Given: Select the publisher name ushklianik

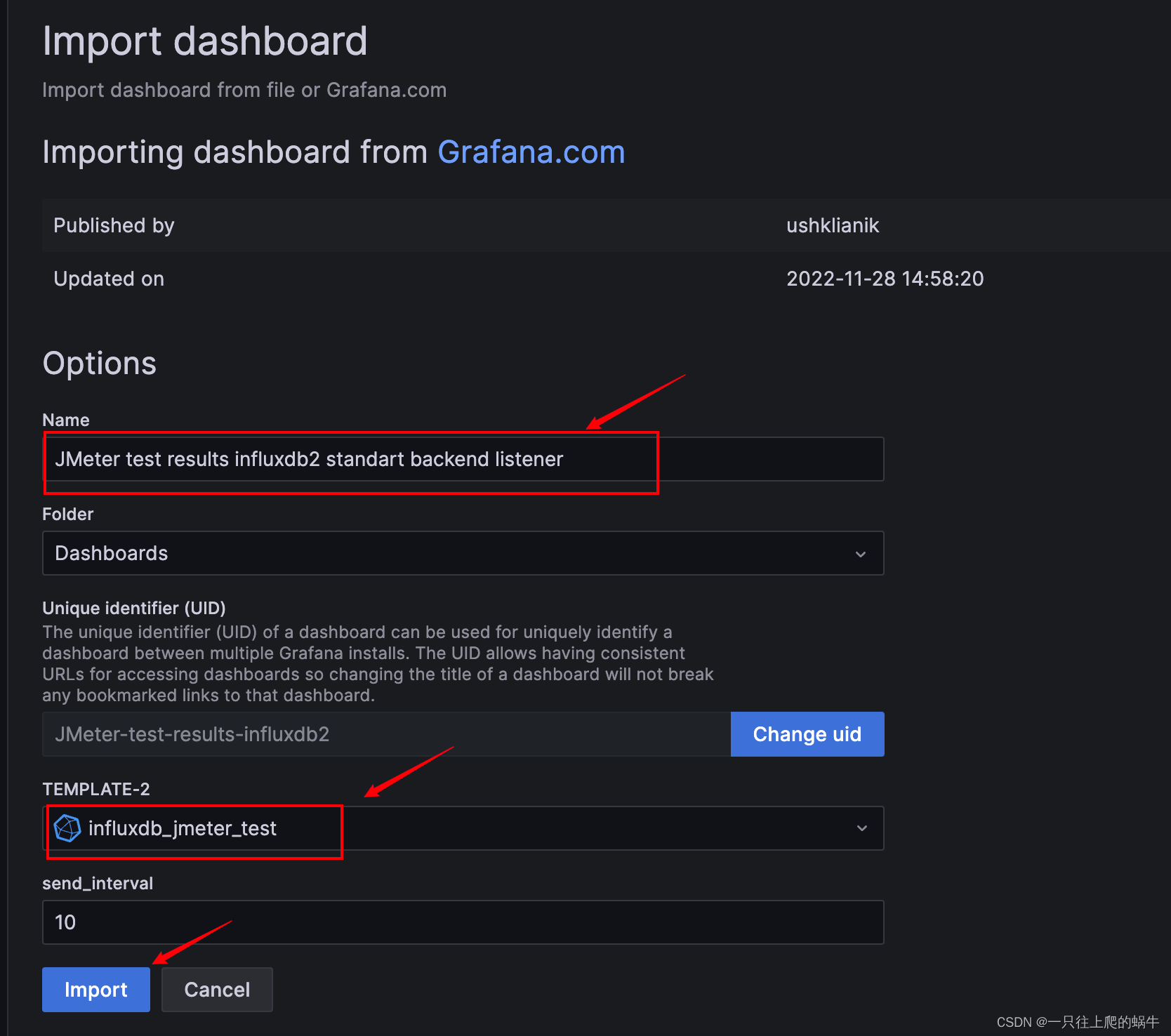Looking at the screenshot, I should (x=833, y=225).
